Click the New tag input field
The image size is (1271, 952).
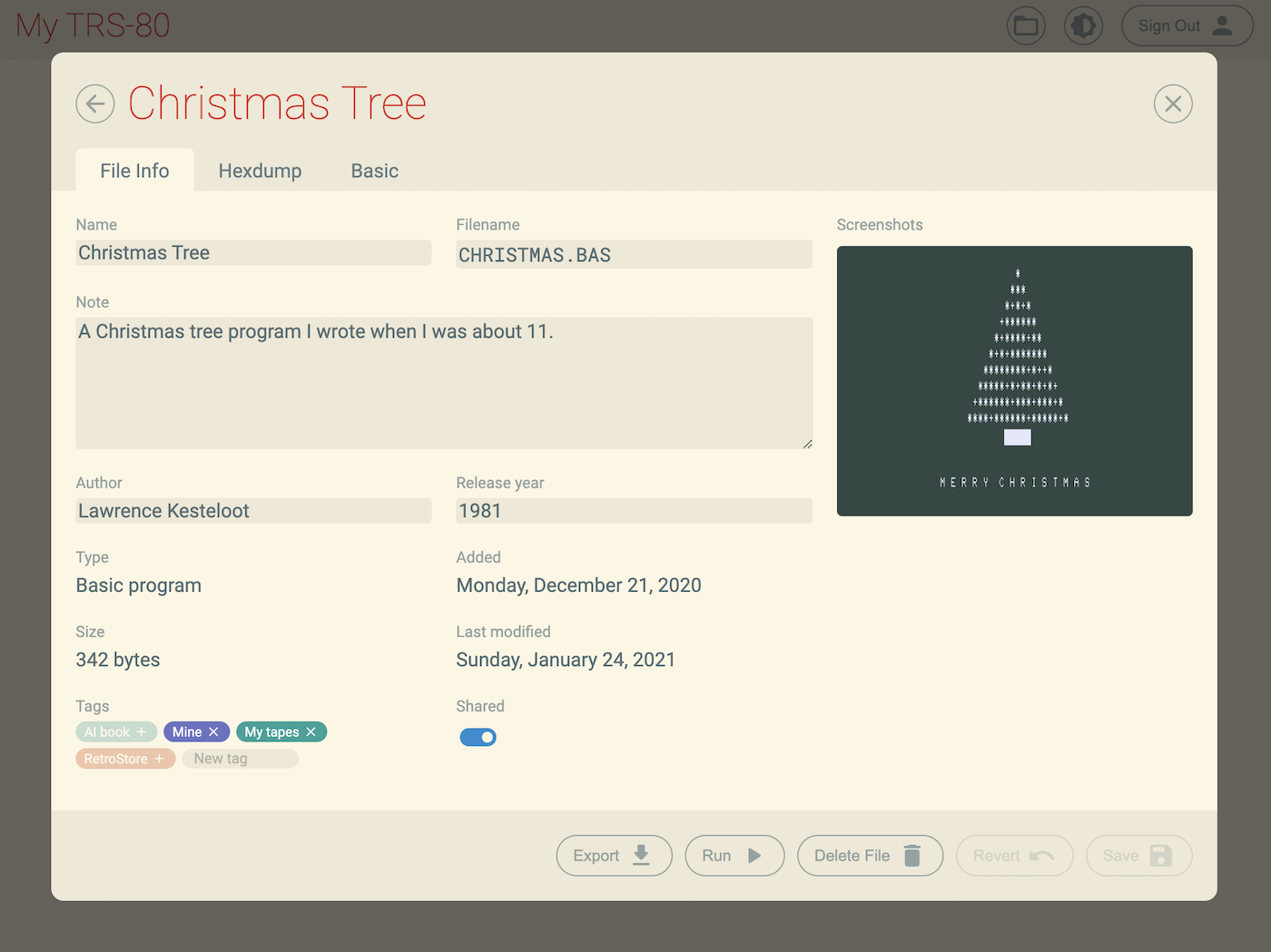click(x=240, y=760)
